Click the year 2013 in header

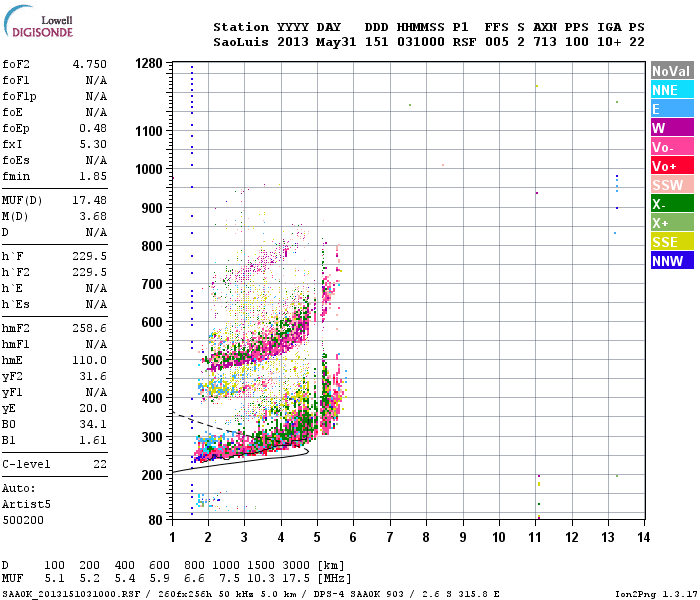292,42
